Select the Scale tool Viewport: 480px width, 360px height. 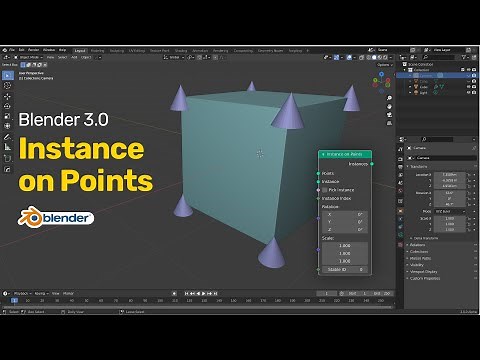7,116
